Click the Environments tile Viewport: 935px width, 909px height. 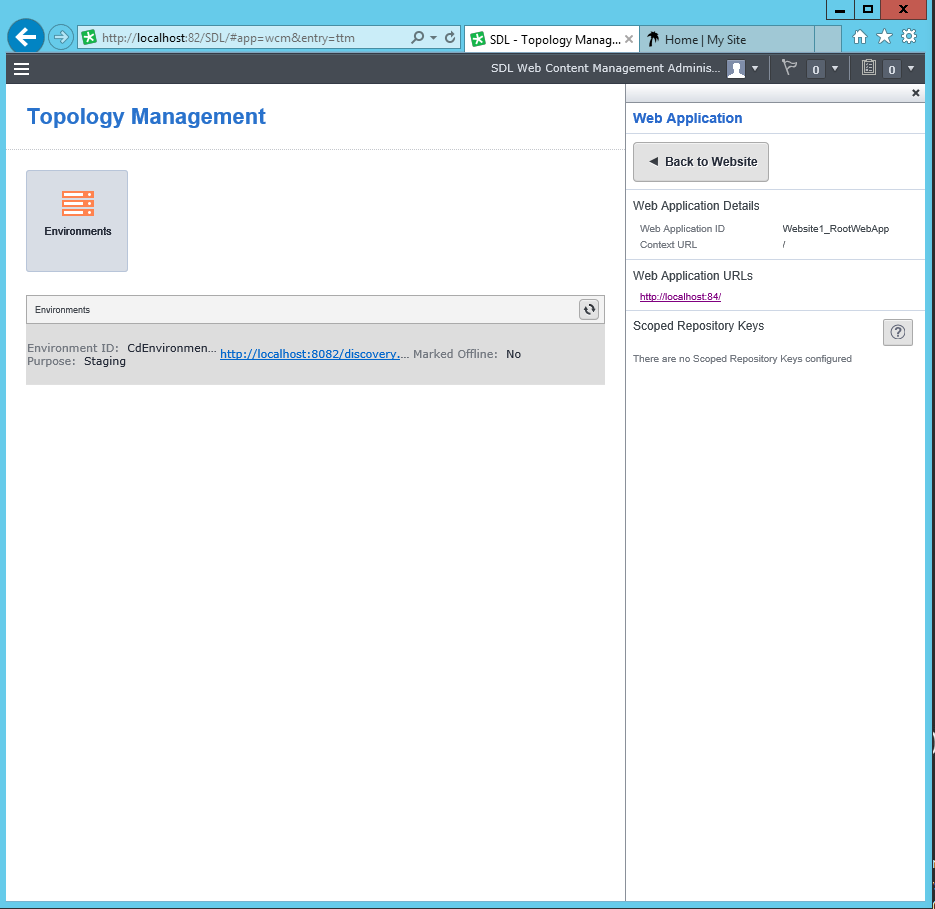77,220
